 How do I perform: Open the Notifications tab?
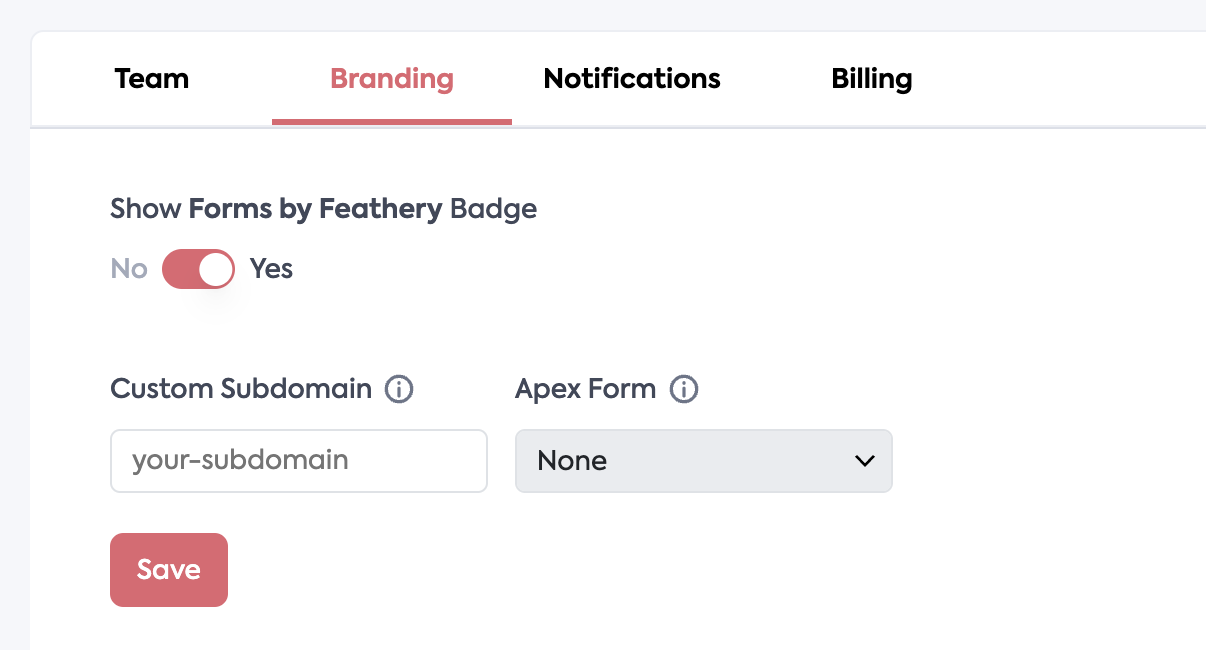coord(632,79)
